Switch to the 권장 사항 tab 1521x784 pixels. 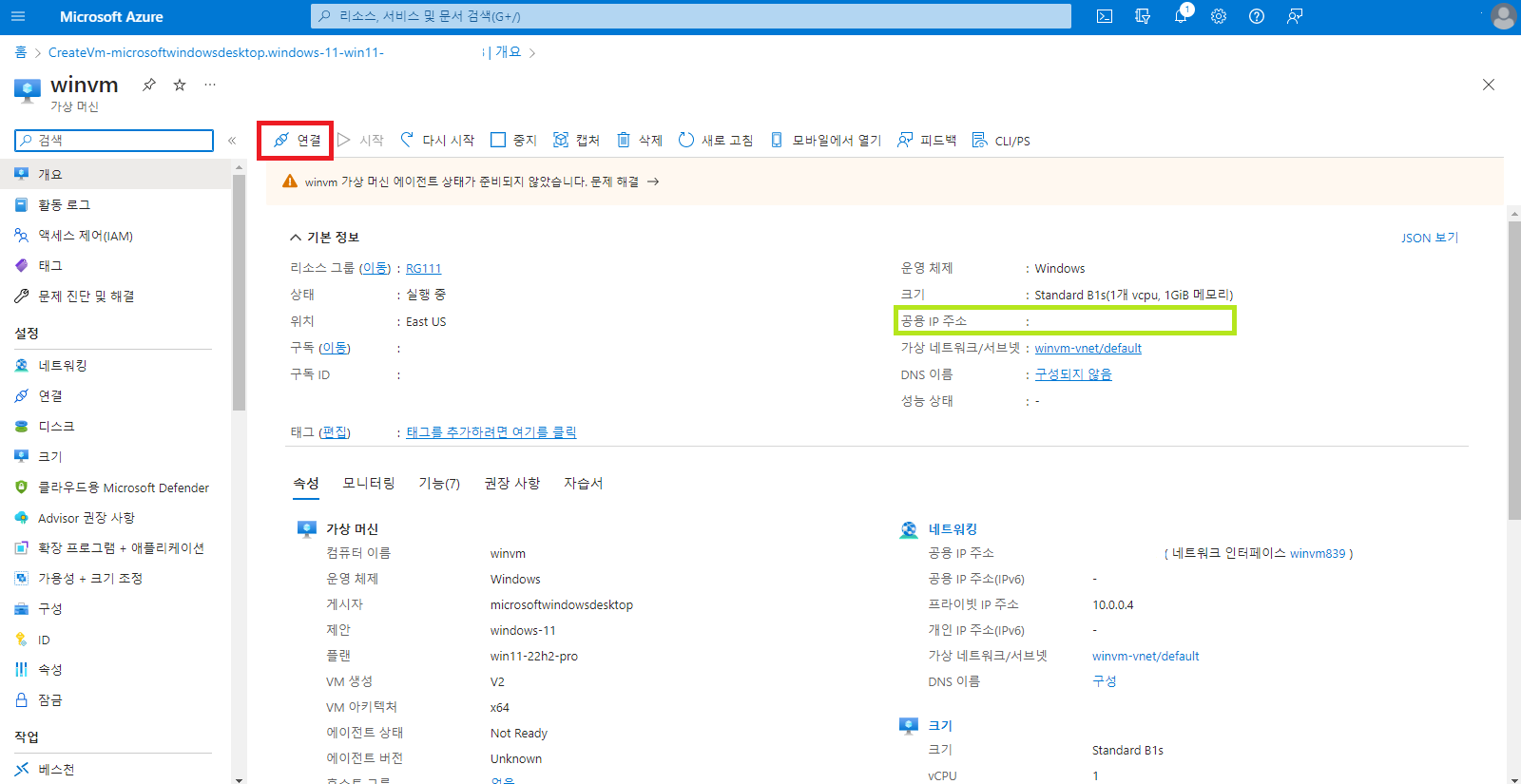point(511,484)
